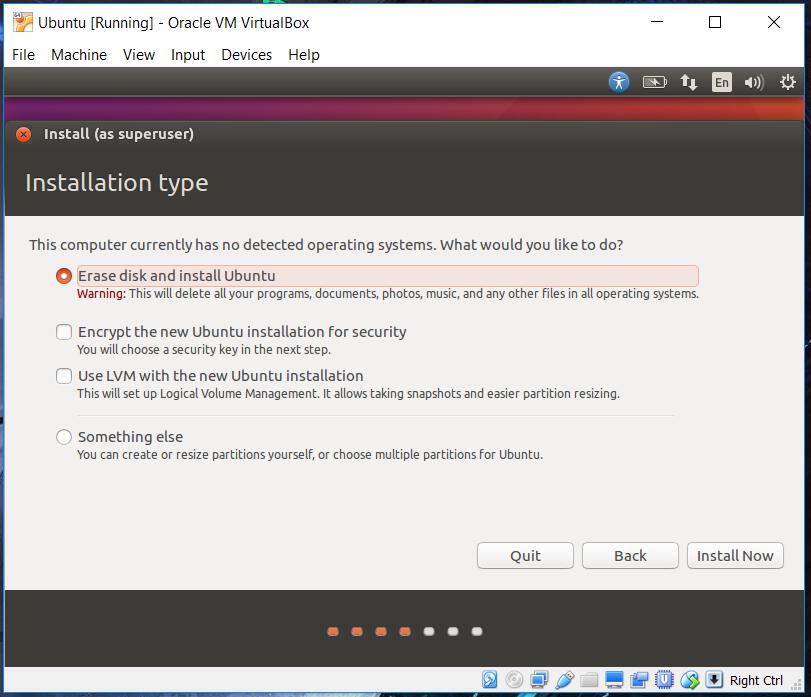This screenshot has width=811, height=697.
Task: Open the Machine menu
Action: tap(79, 55)
